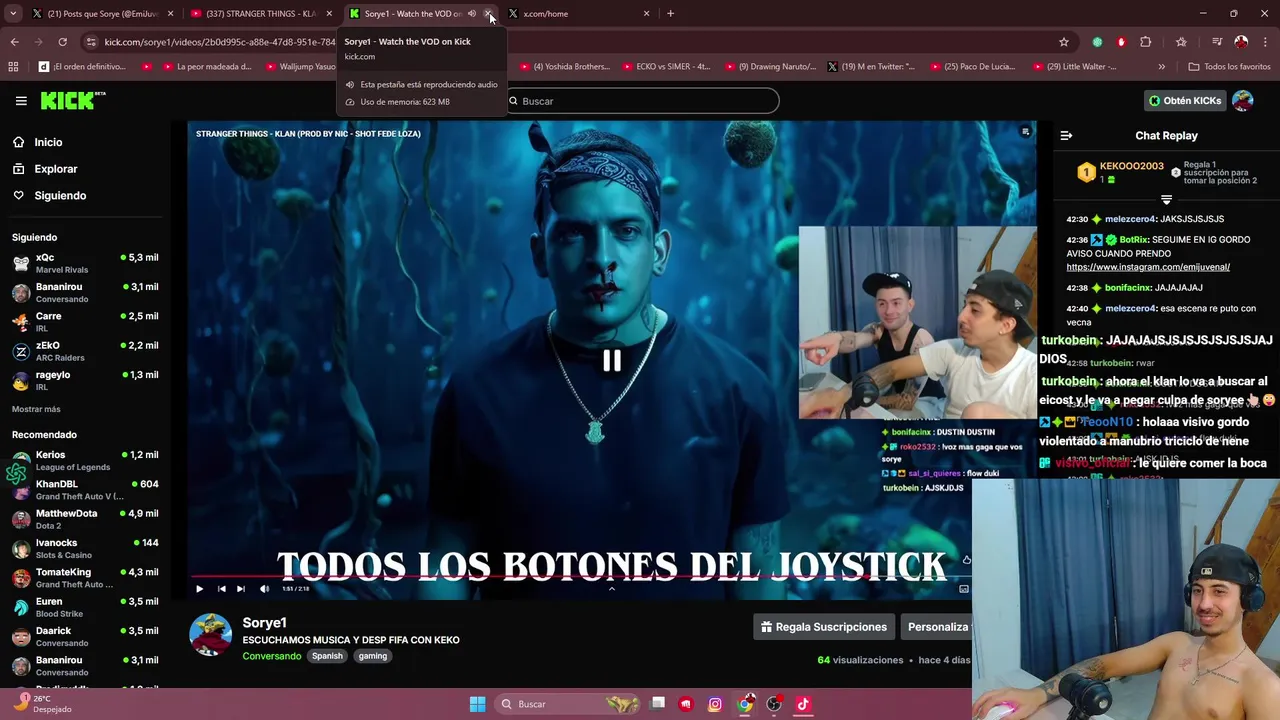The width and height of the screenshot is (1280, 720).
Task: Click the Obtén KICKs button
Action: pyautogui.click(x=1185, y=101)
